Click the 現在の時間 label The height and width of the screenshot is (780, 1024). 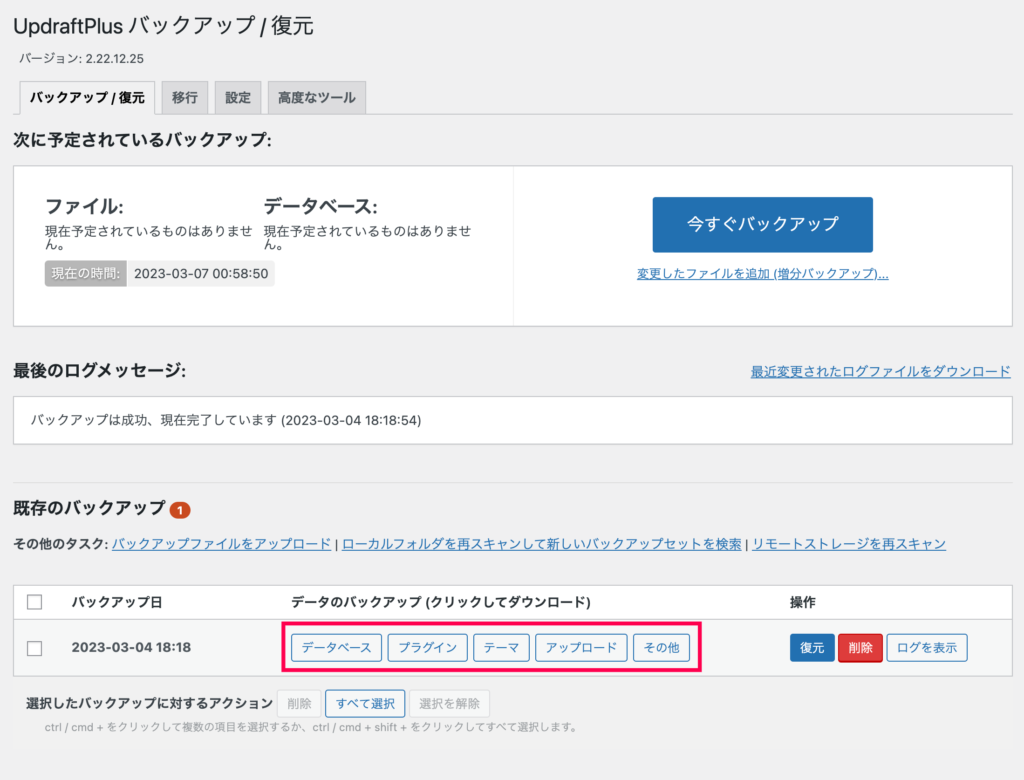pyautogui.click(x=86, y=274)
